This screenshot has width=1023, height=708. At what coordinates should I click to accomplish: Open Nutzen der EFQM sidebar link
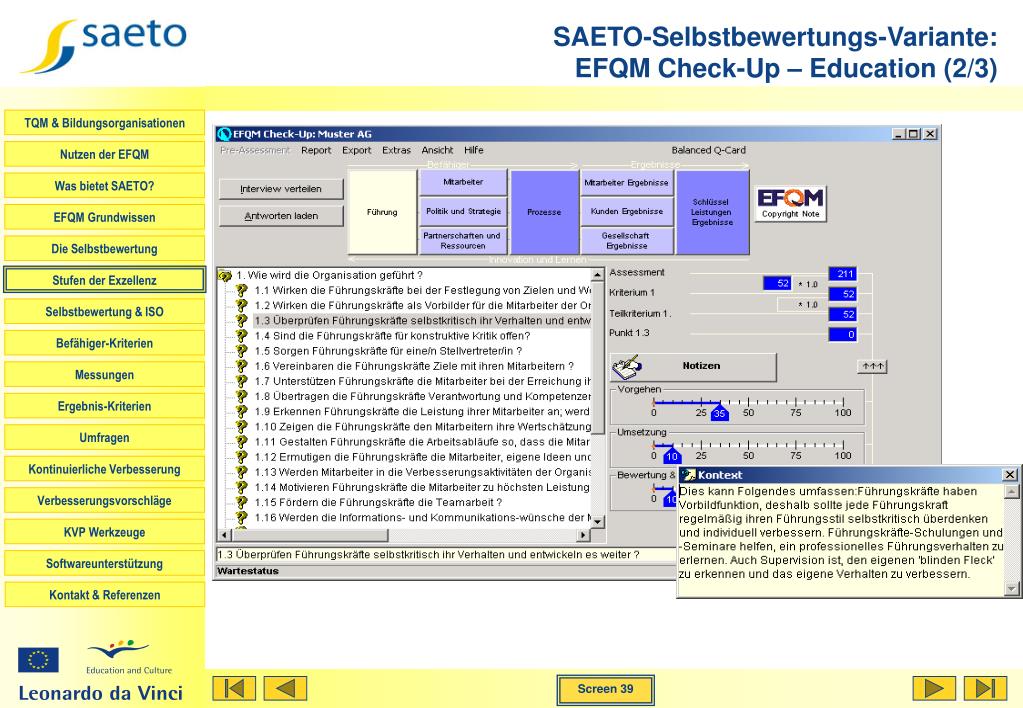[104, 155]
